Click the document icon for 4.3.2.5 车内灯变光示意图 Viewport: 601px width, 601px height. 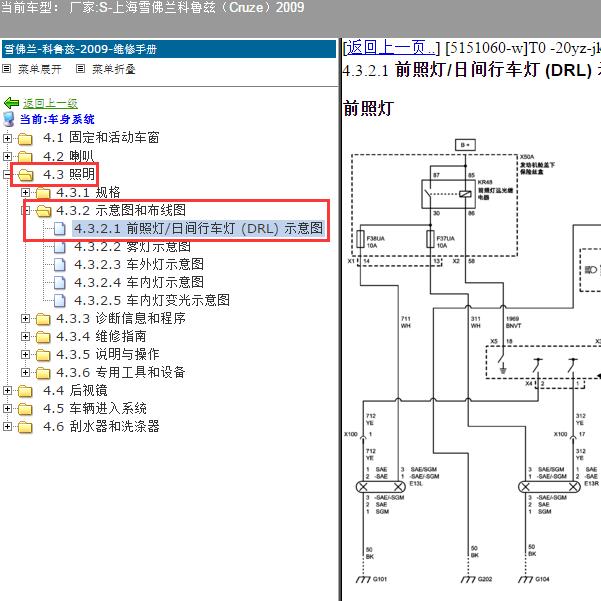click(59, 300)
